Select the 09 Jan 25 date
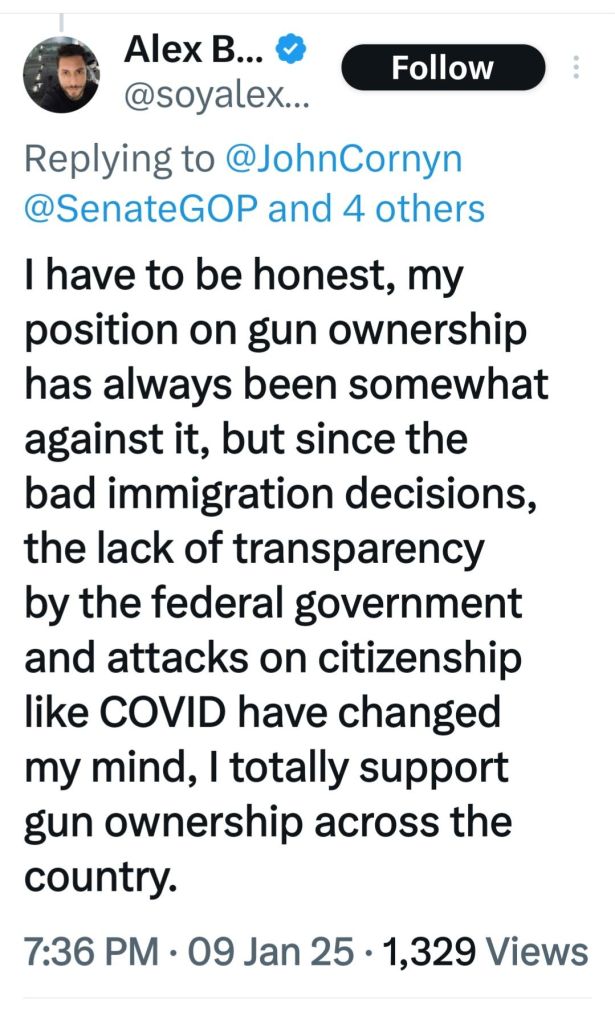Image resolution: width=615 pixels, height=1024 pixels. [258, 951]
